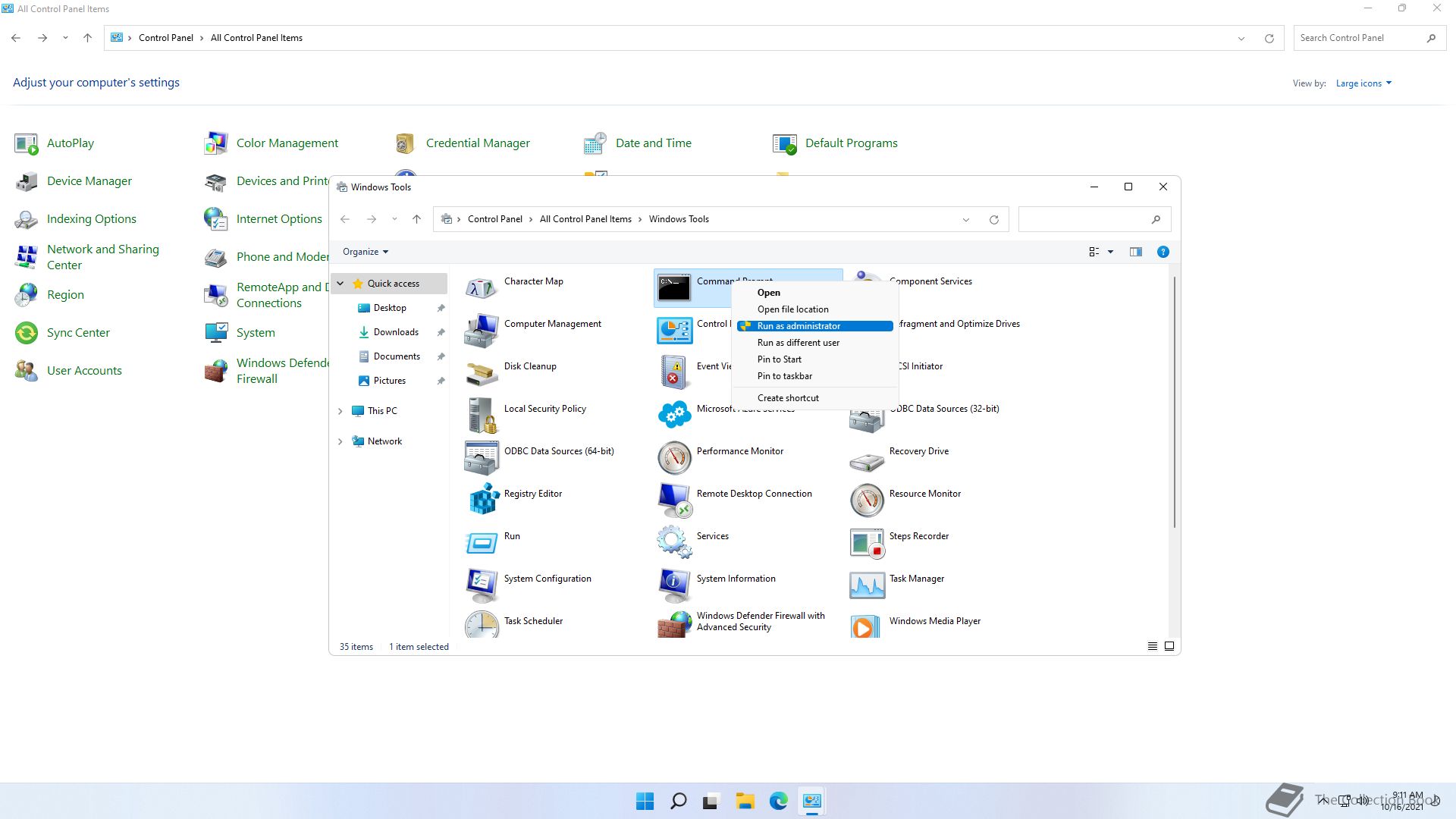Open the View by Large icons dropdown
Image resolution: width=1456 pixels, height=819 pixels.
coord(1363,83)
